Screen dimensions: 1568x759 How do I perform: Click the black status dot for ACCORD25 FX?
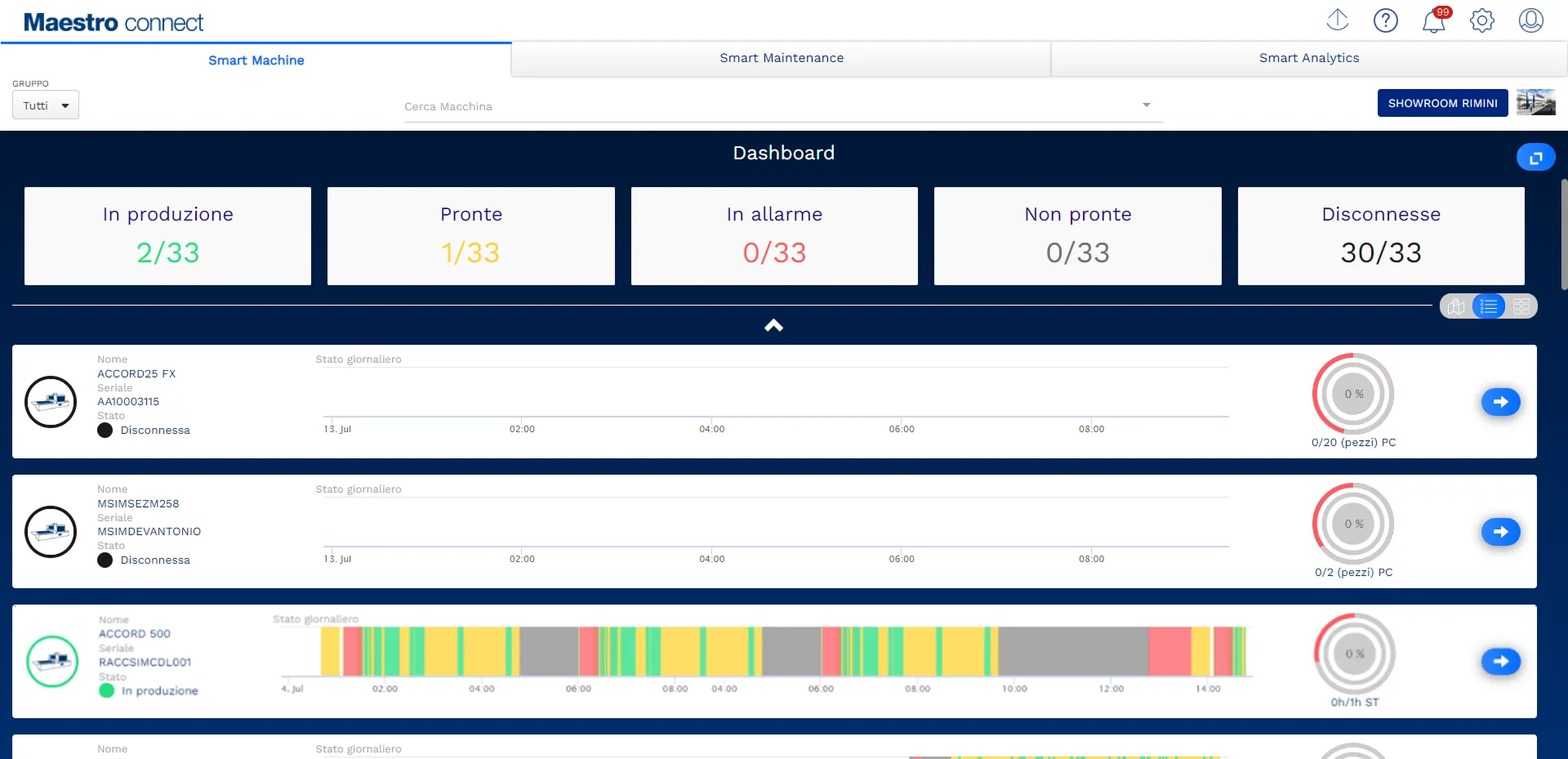coord(105,431)
